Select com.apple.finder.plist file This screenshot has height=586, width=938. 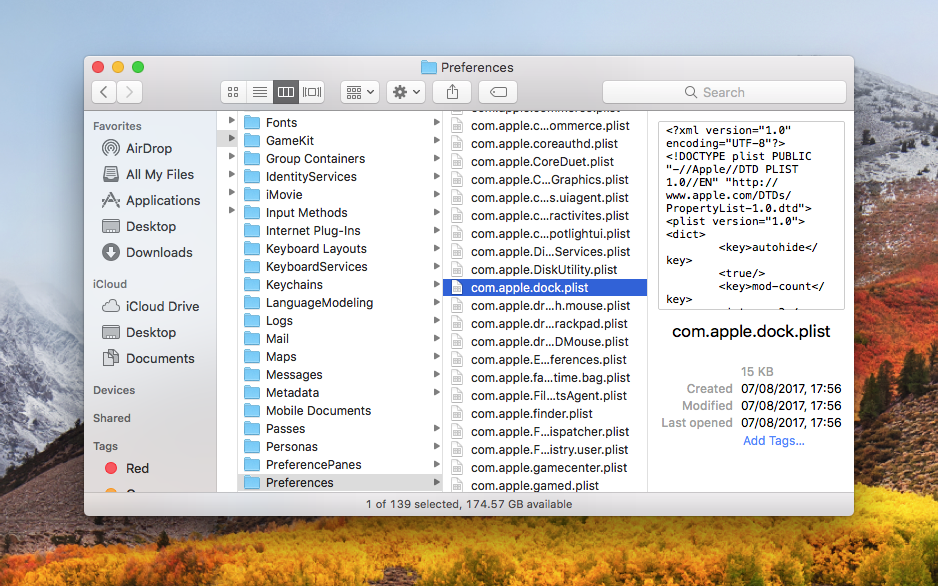(x=545, y=414)
